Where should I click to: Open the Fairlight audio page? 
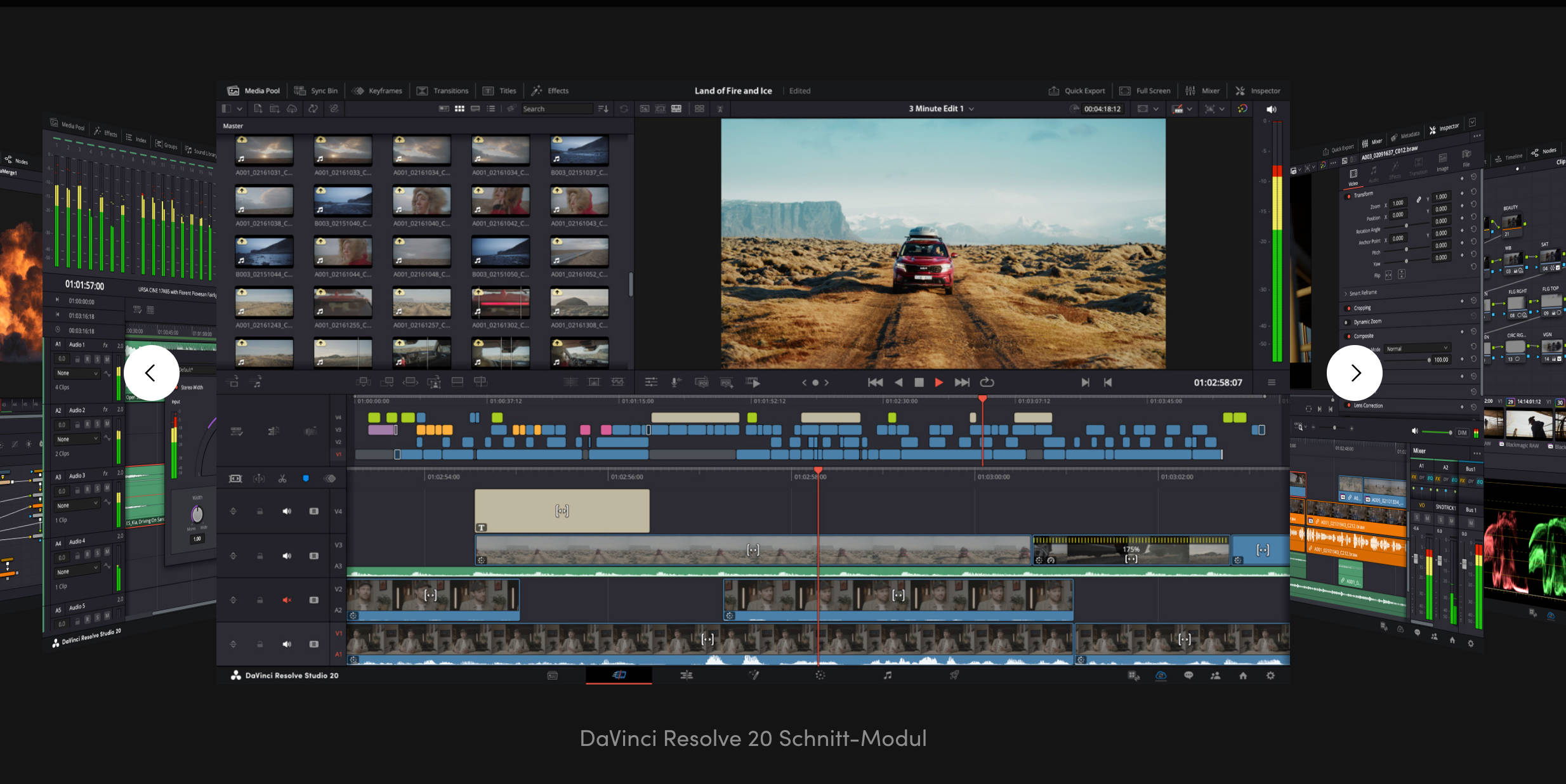(888, 676)
